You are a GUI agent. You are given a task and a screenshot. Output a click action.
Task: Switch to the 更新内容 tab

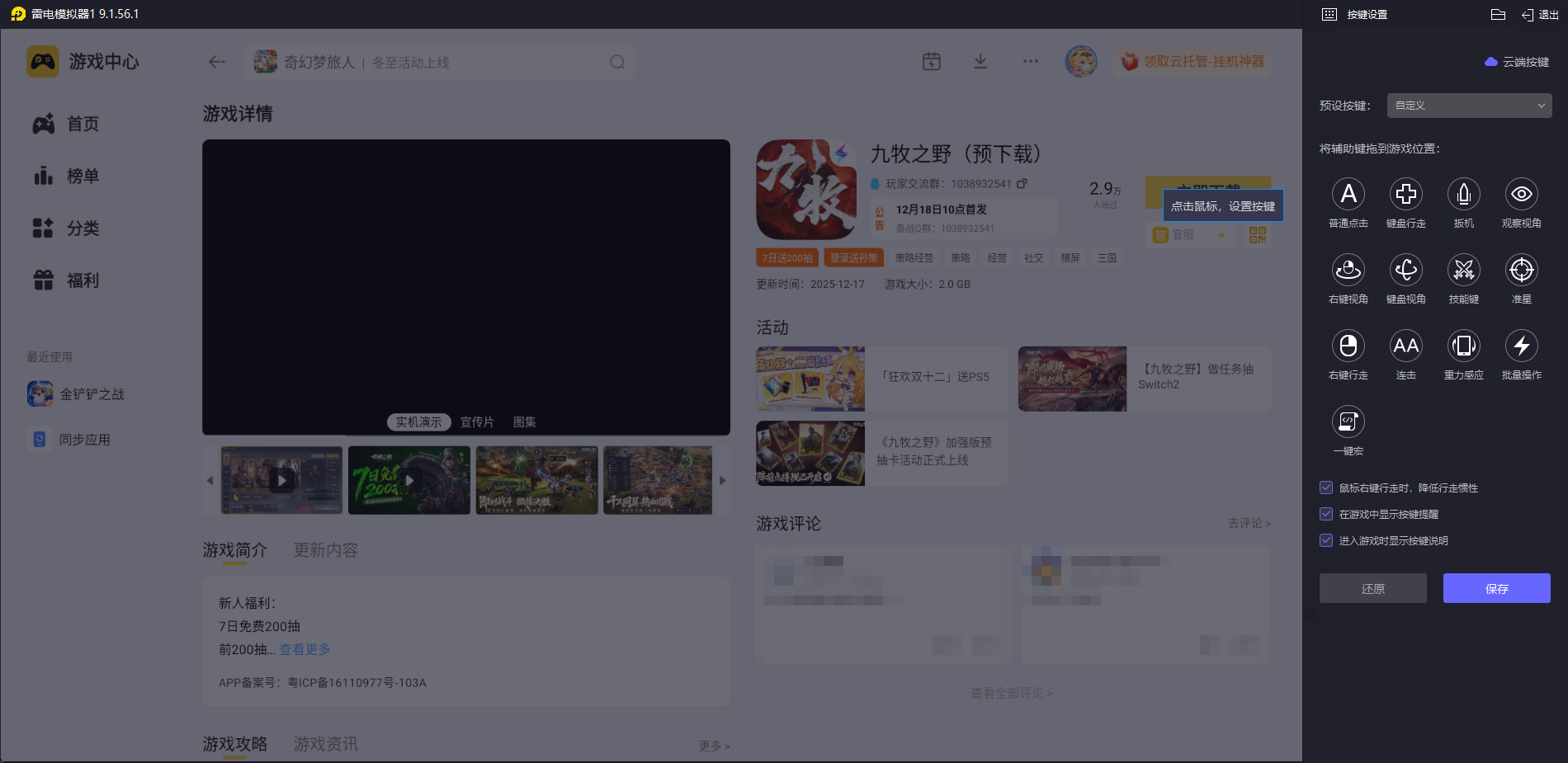326,550
